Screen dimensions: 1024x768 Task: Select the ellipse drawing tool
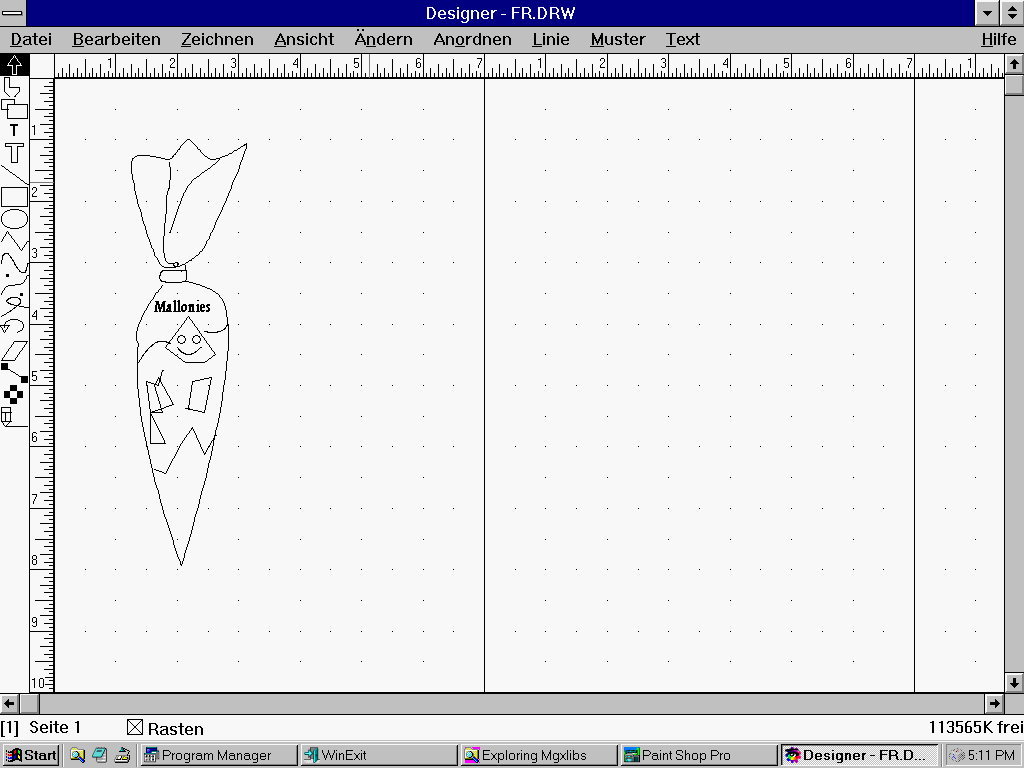tap(14, 219)
